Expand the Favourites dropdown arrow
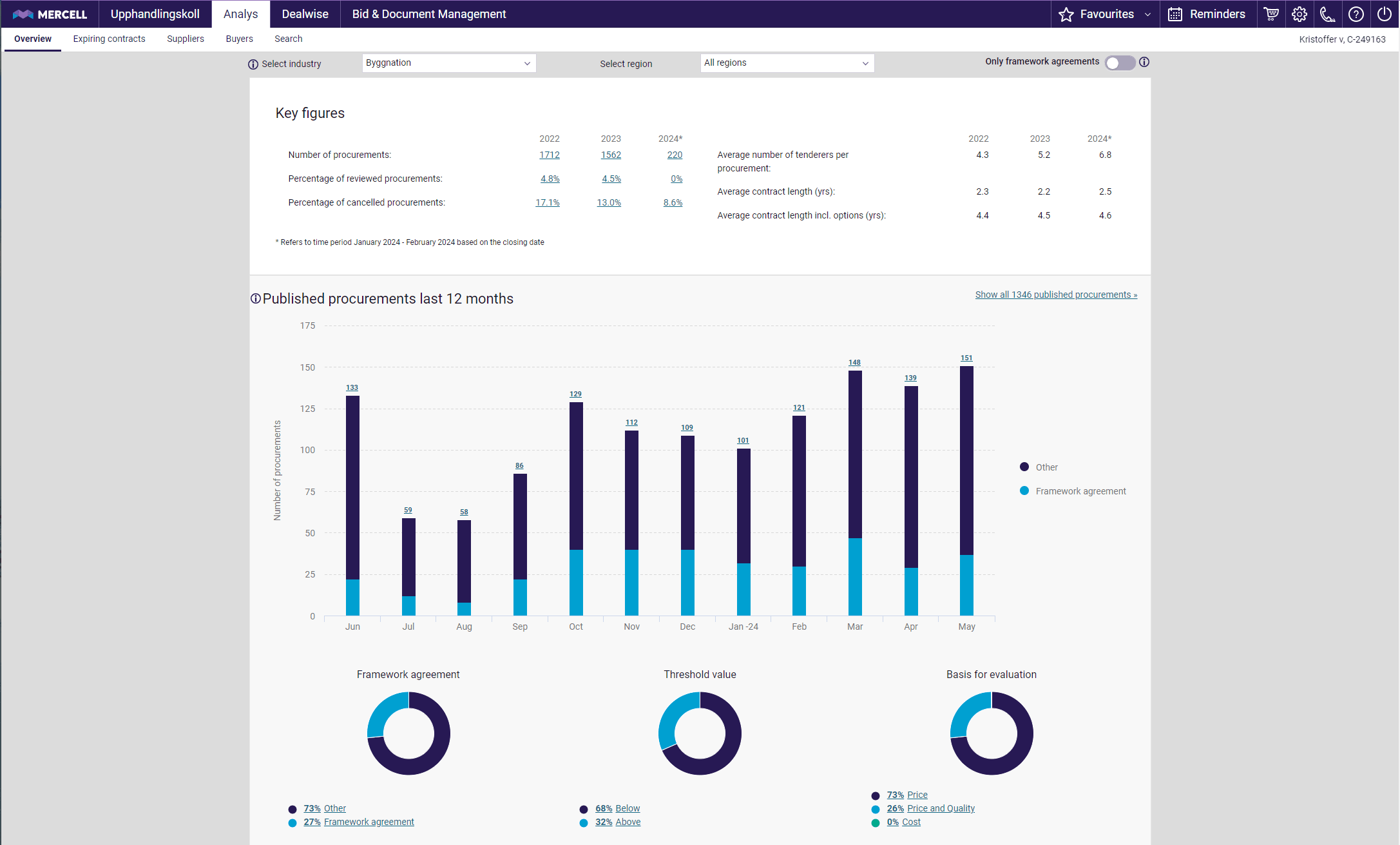 tap(1147, 14)
